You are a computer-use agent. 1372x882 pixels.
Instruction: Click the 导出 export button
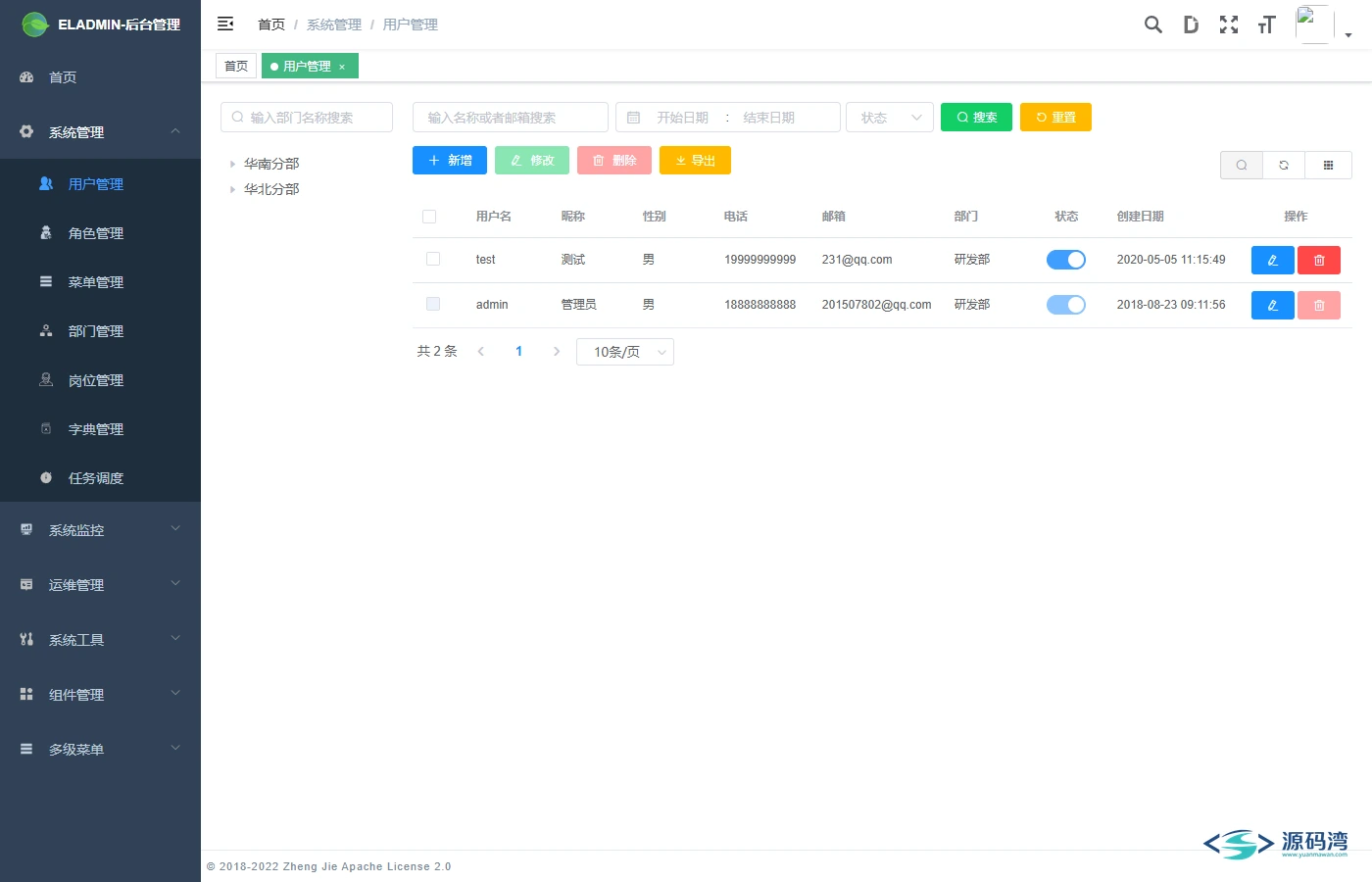695,161
